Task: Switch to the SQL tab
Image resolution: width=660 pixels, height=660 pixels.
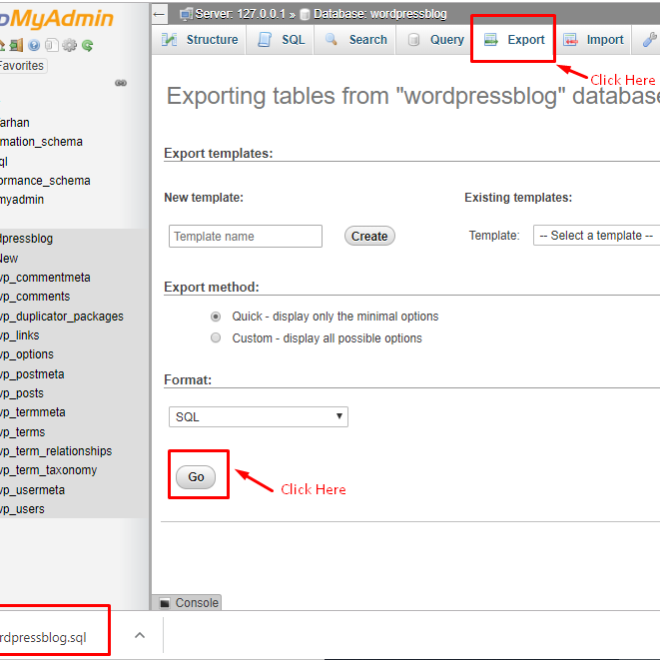Action: 280,40
